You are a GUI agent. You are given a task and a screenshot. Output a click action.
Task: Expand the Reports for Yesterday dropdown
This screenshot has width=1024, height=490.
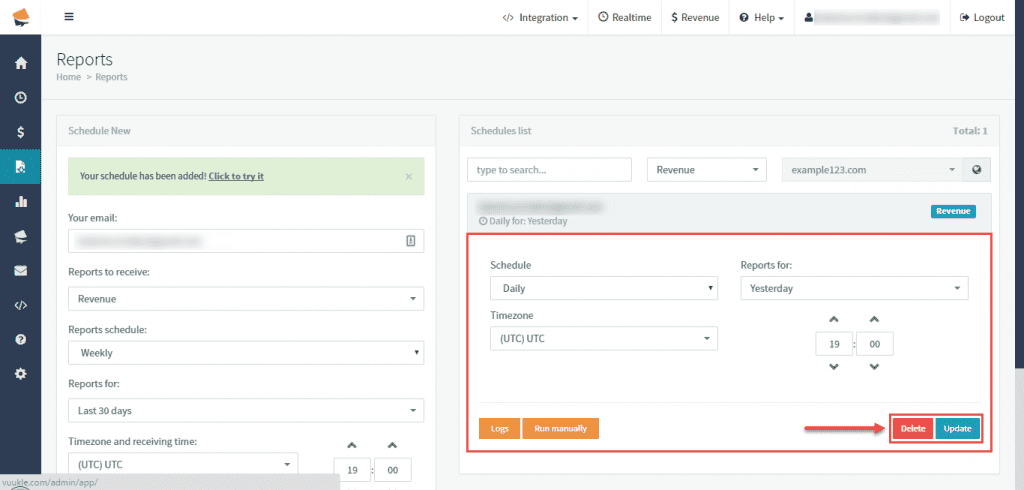coord(854,288)
